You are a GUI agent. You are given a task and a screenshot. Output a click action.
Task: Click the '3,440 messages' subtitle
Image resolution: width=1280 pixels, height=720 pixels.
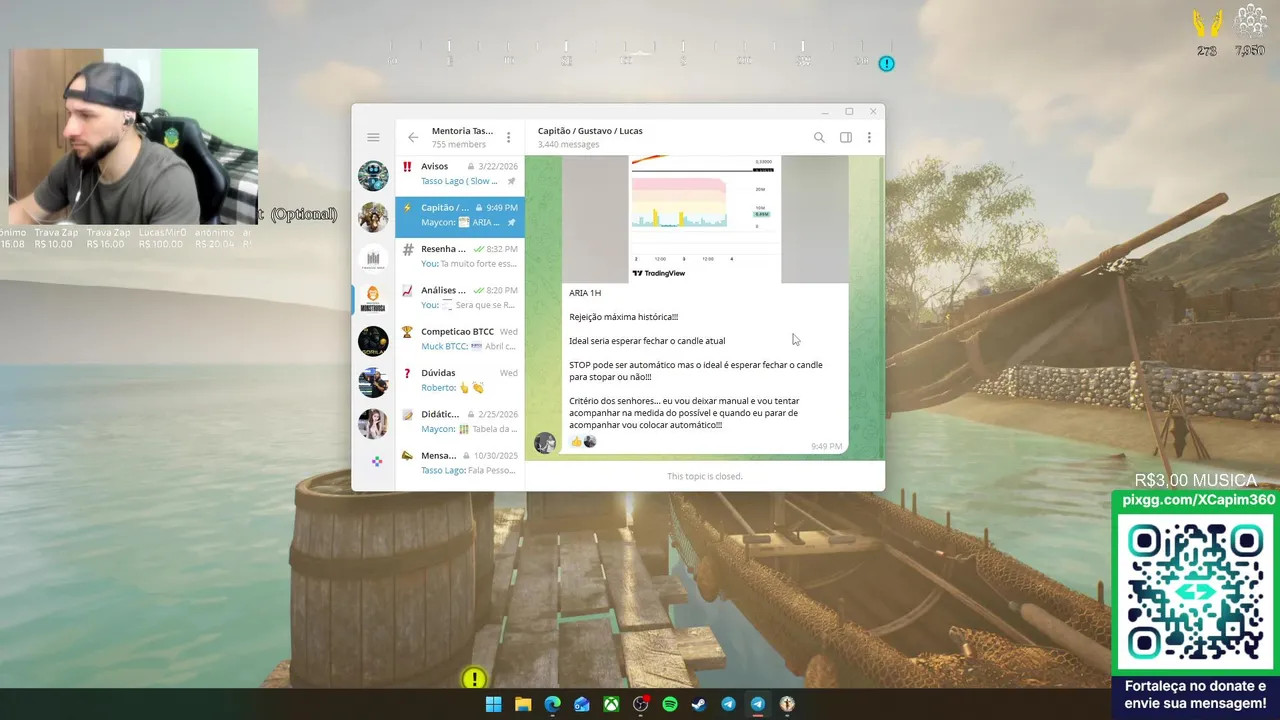(x=568, y=145)
